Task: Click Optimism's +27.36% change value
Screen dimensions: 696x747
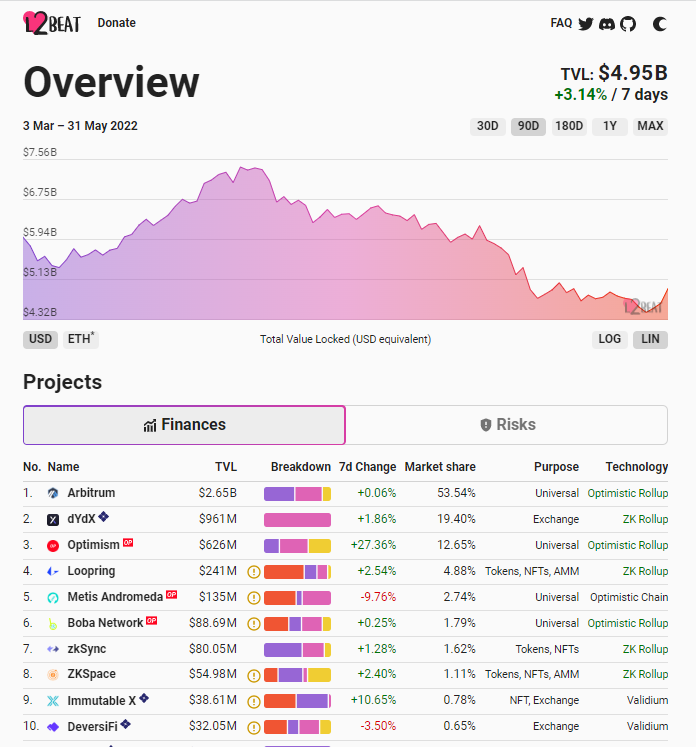Action: point(373,545)
